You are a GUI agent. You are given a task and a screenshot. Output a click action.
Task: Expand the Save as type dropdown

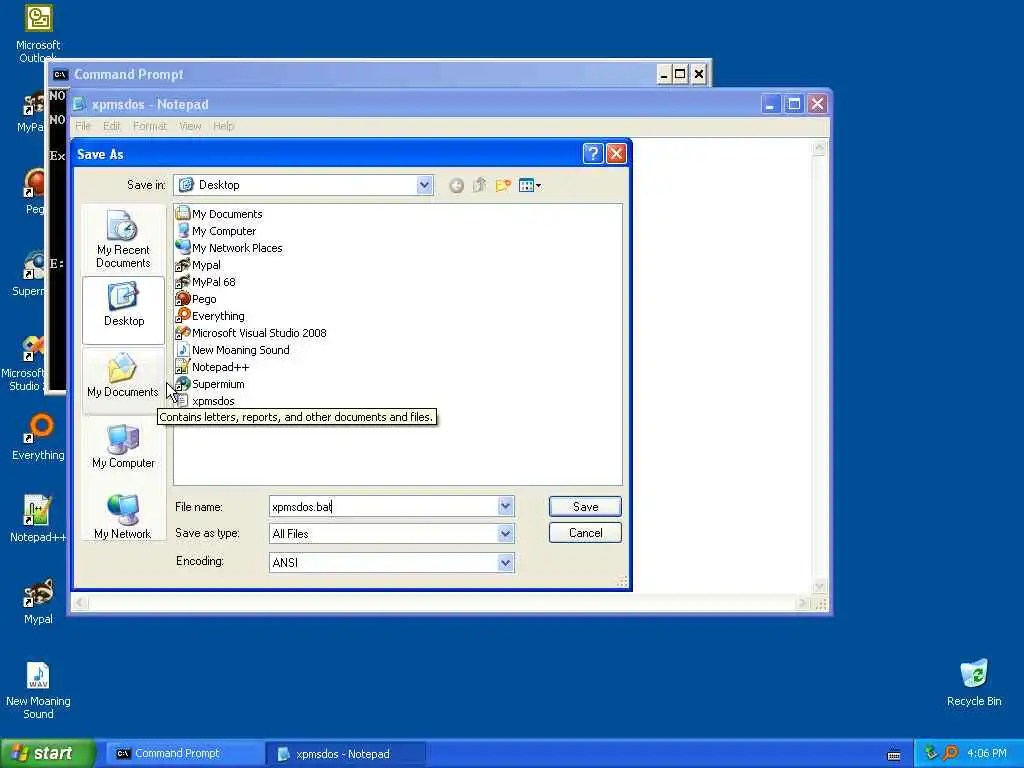(505, 534)
